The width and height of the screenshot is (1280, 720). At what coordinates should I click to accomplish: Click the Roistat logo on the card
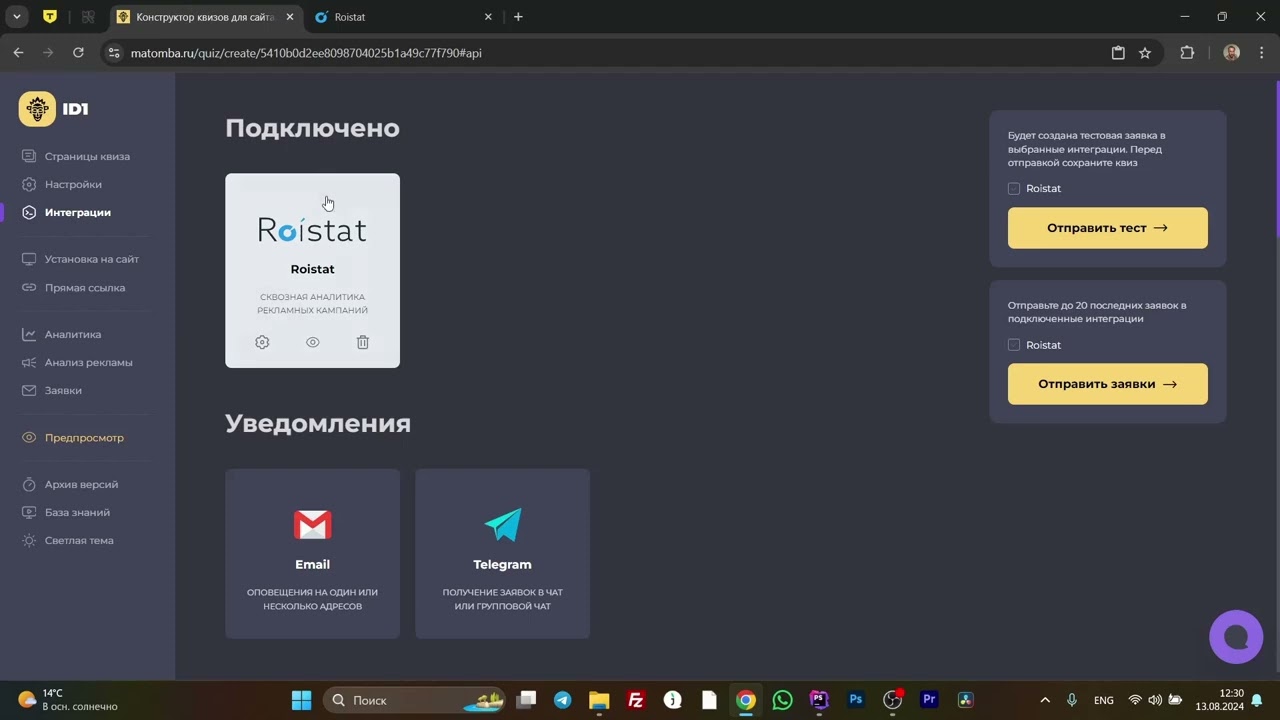pos(312,230)
